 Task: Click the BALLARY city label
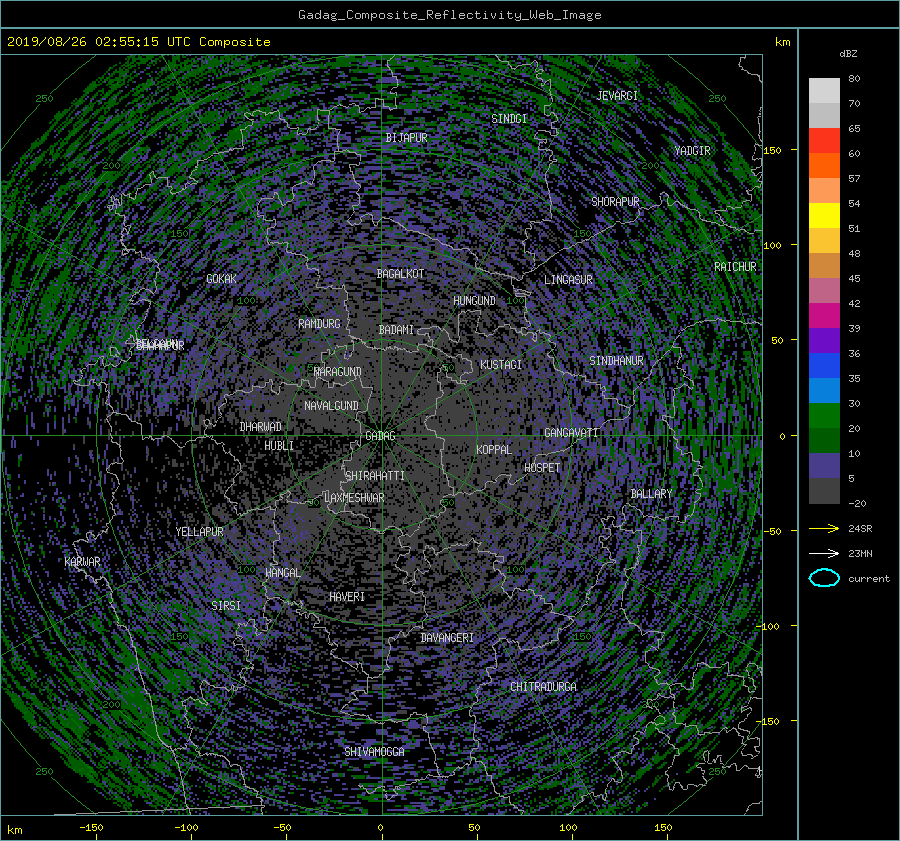pos(651,494)
